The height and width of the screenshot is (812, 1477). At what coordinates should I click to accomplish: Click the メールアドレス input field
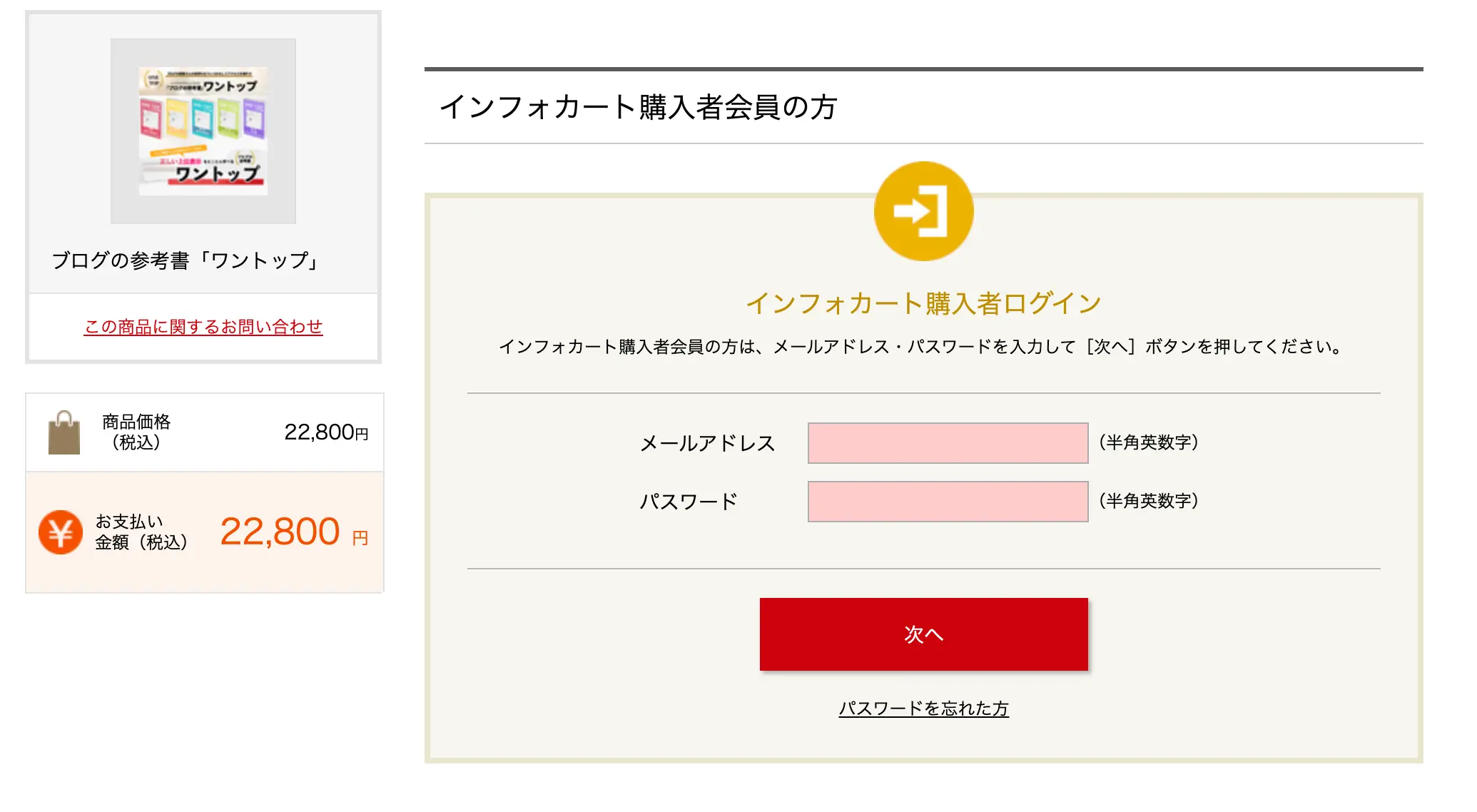947,442
